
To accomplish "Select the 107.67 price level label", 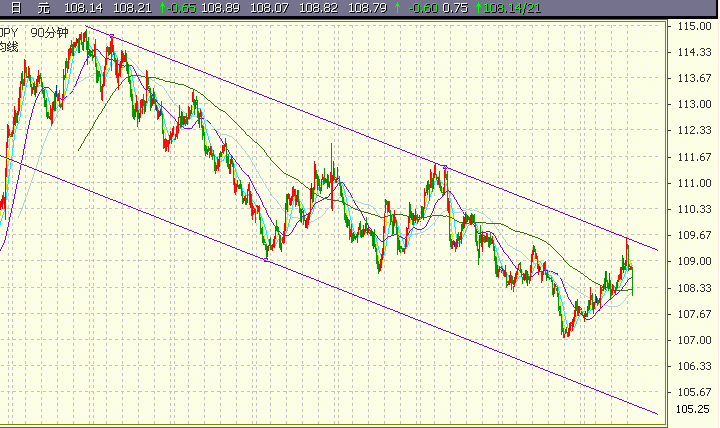I will click(695, 314).
